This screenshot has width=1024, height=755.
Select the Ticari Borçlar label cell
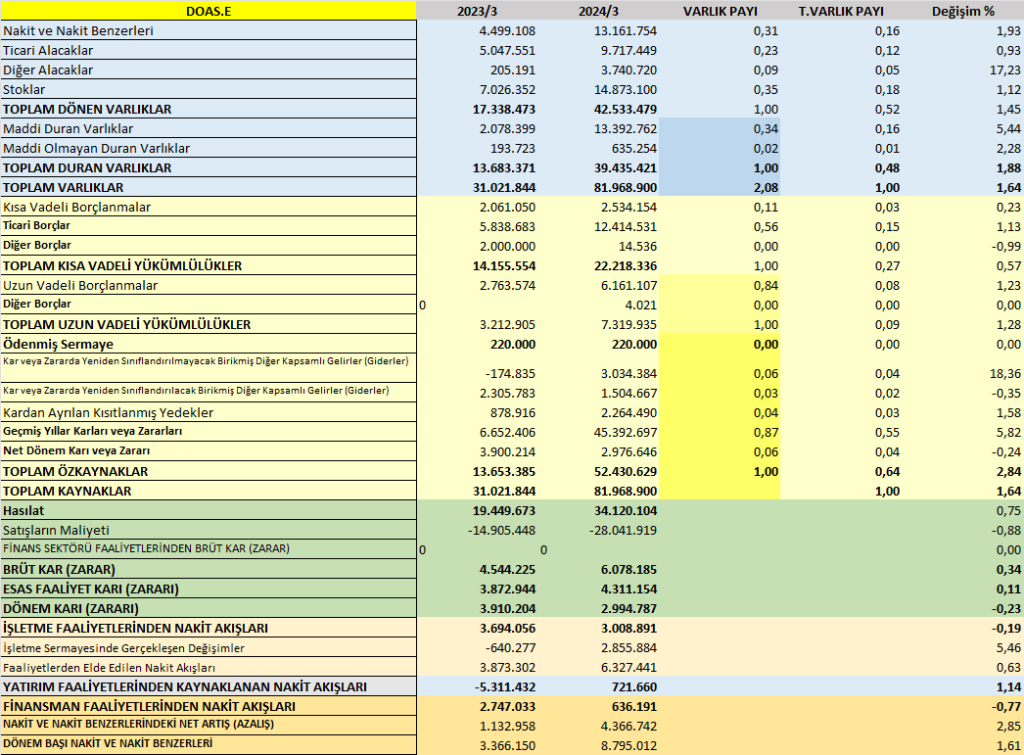tap(208, 226)
